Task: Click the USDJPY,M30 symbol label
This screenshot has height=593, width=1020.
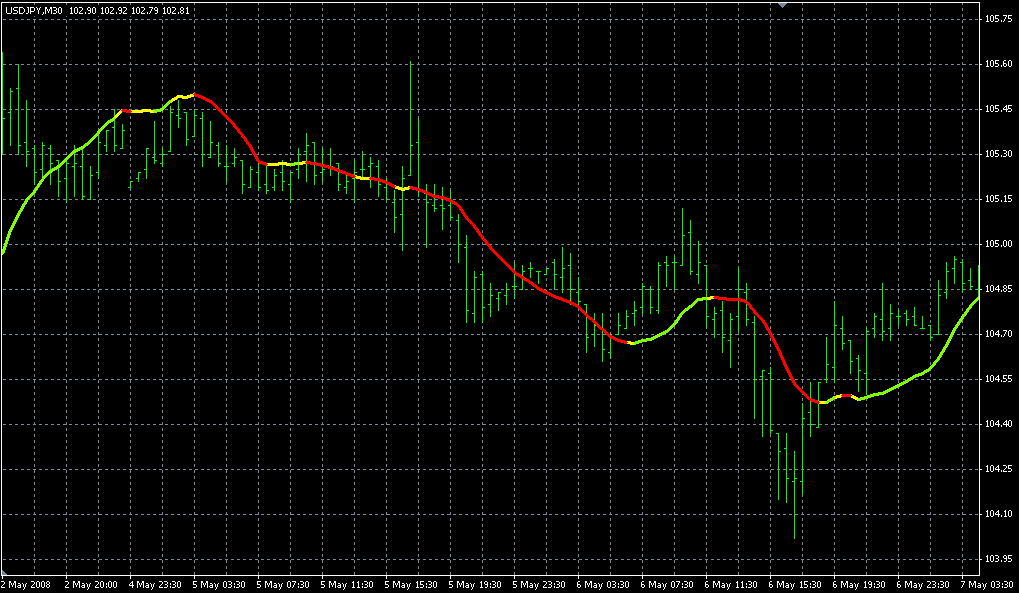Action: pos(35,11)
